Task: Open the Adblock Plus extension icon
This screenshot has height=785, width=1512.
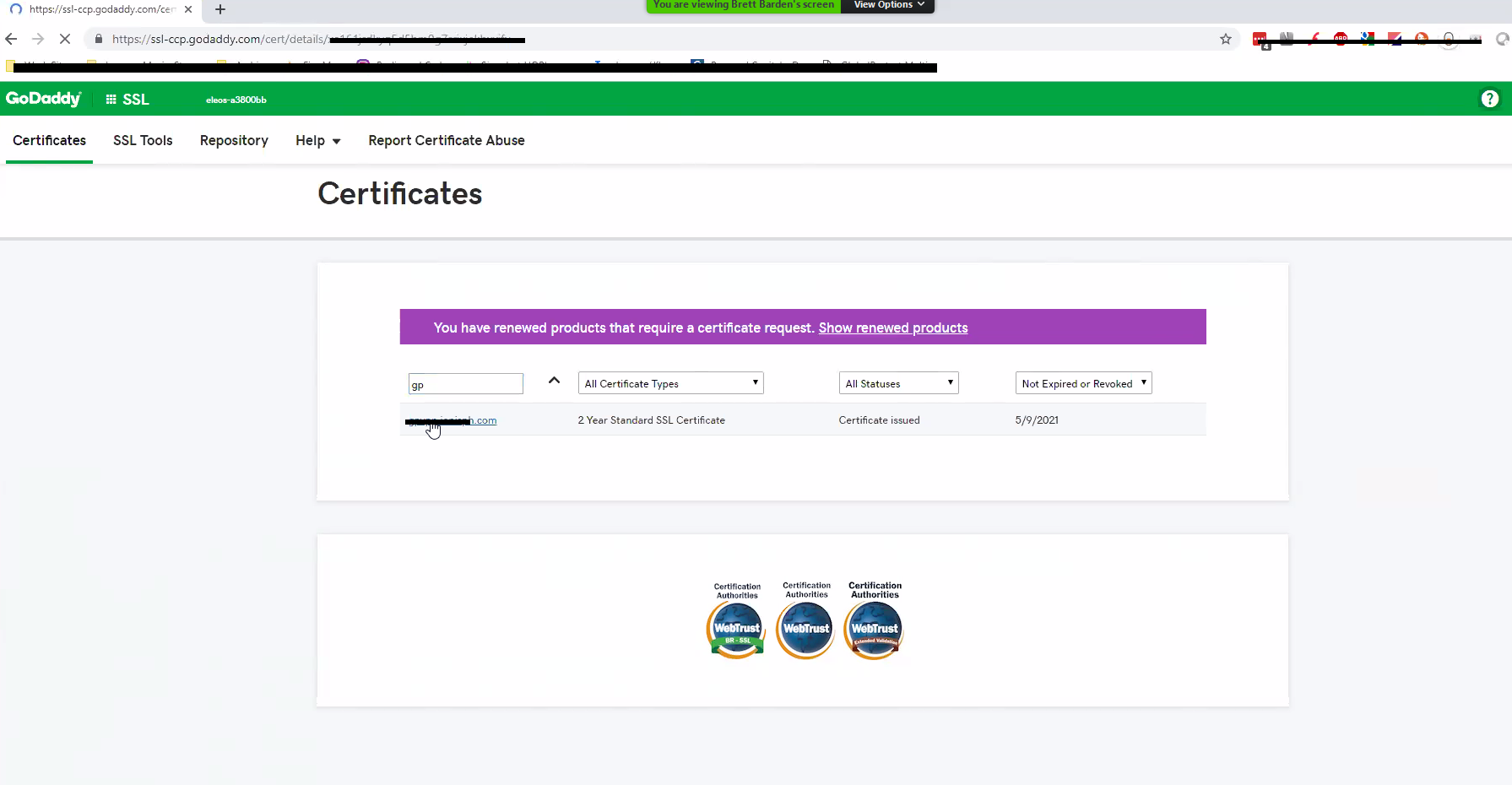Action: coord(1341,37)
